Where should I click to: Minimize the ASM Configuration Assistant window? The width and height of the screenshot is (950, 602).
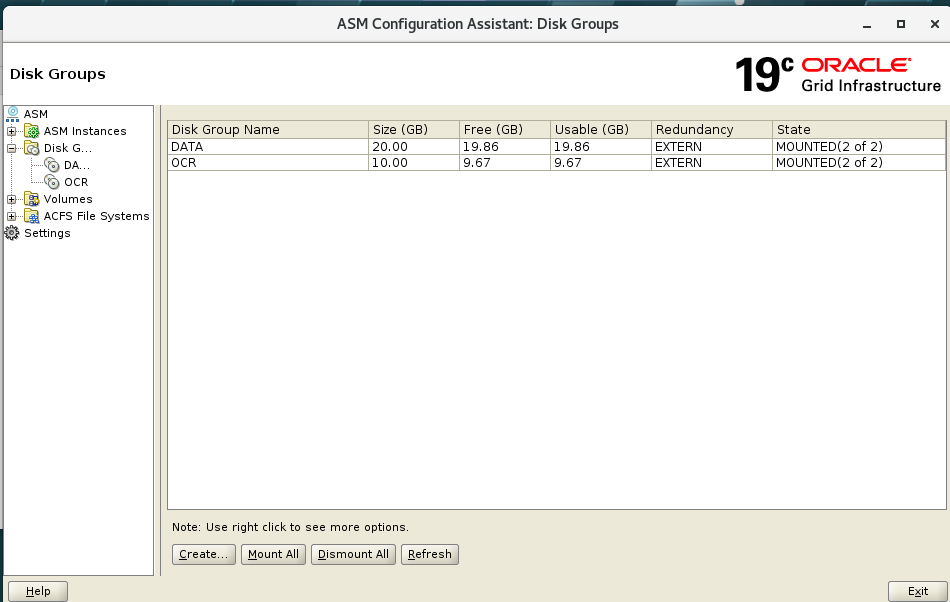[867, 25]
